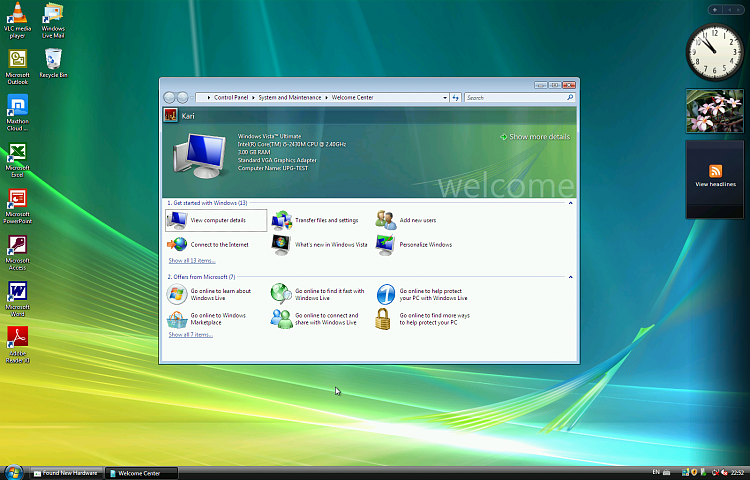Select the Adobe Reader desktop icon

[x=18, y=345]
